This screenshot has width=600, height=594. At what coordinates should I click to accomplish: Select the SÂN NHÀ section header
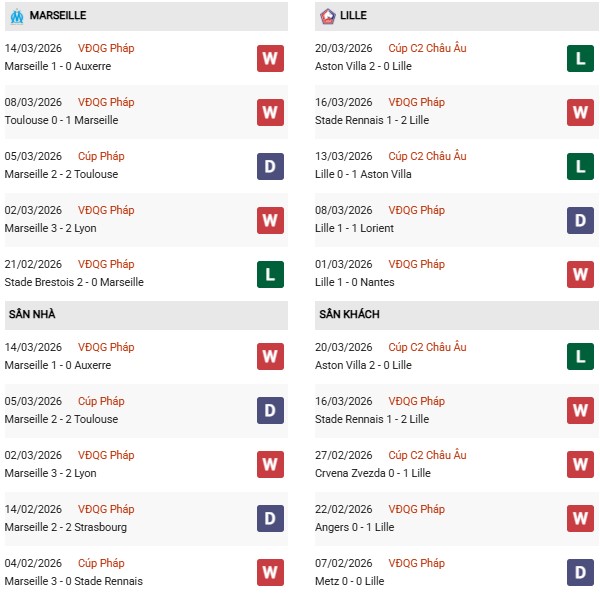(32, 315)
